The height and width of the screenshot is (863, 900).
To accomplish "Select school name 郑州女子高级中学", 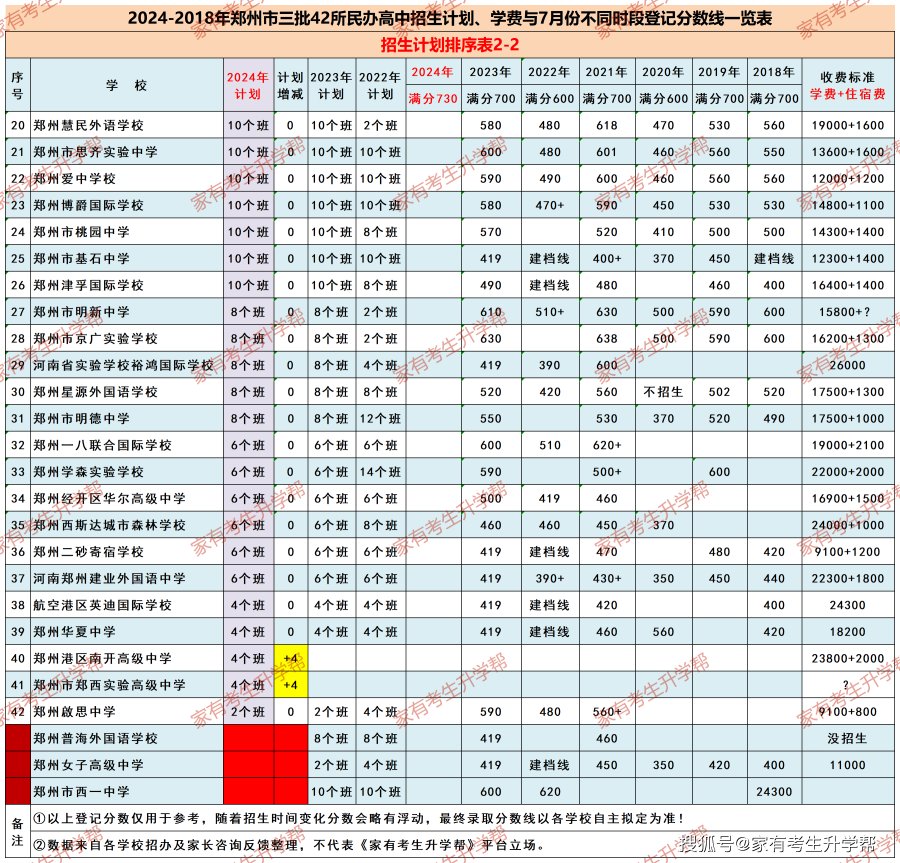I will click(x=88, y=765).
